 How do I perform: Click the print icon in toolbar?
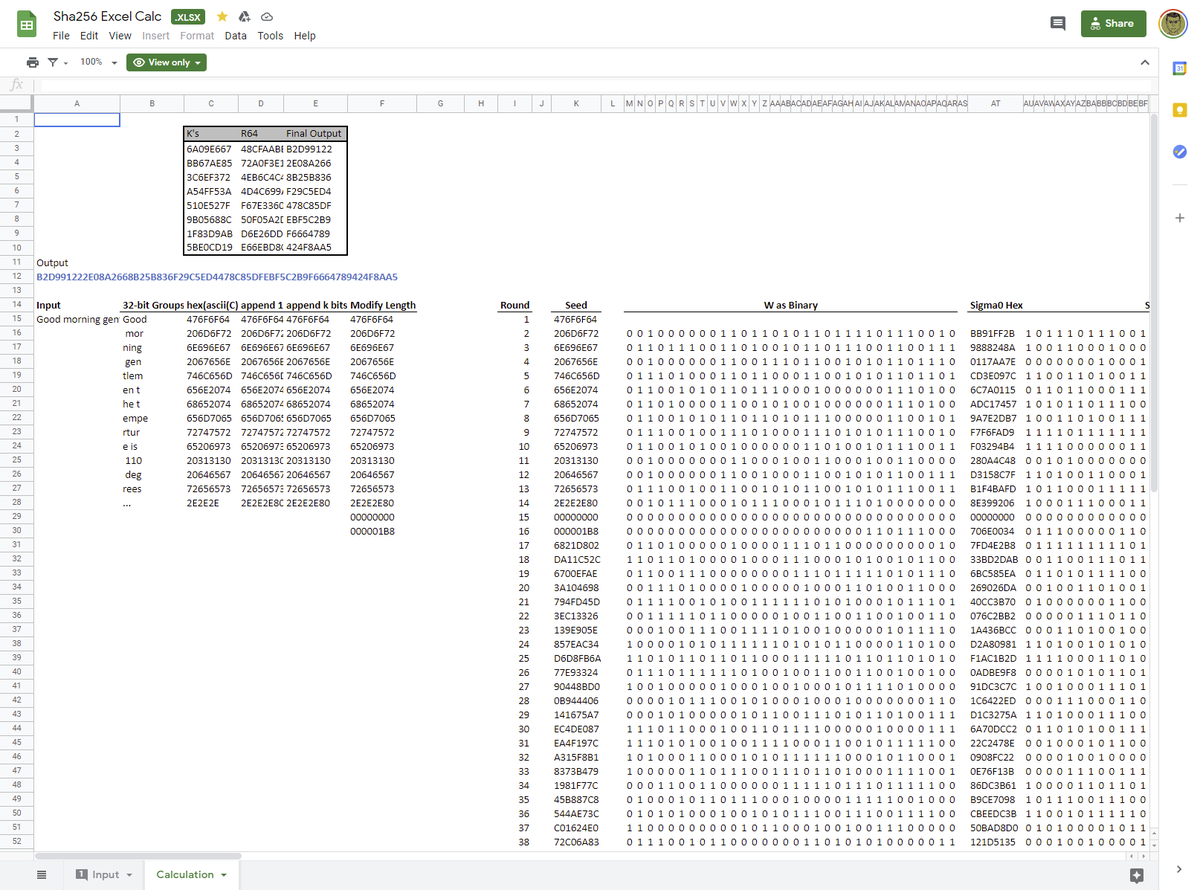[32, 62]
